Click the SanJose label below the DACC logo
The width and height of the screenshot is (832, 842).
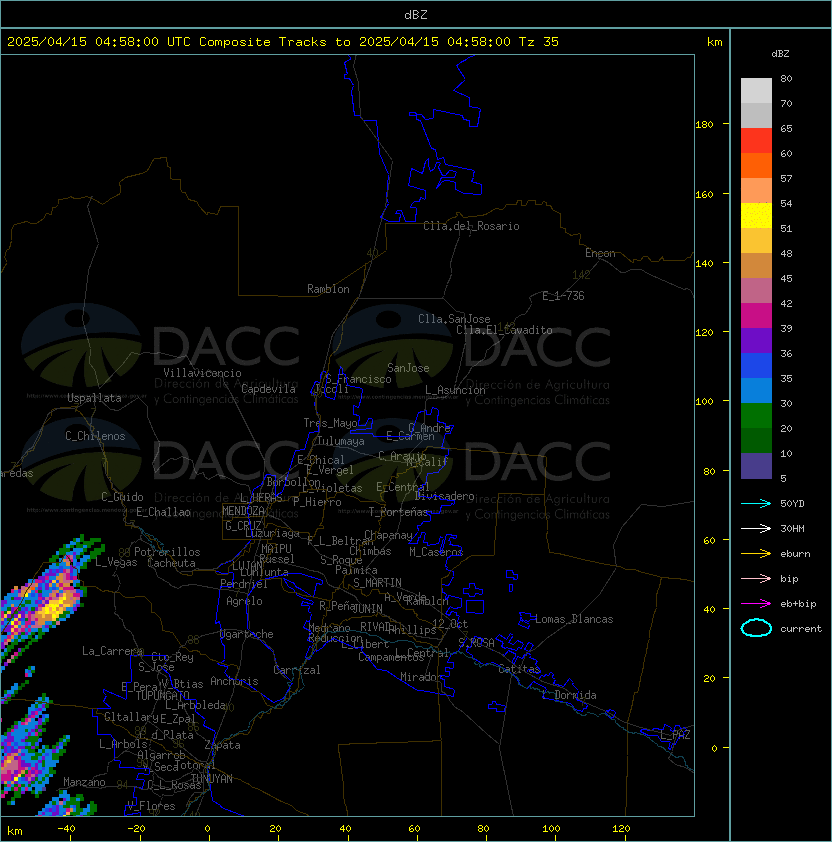point(408,368)
